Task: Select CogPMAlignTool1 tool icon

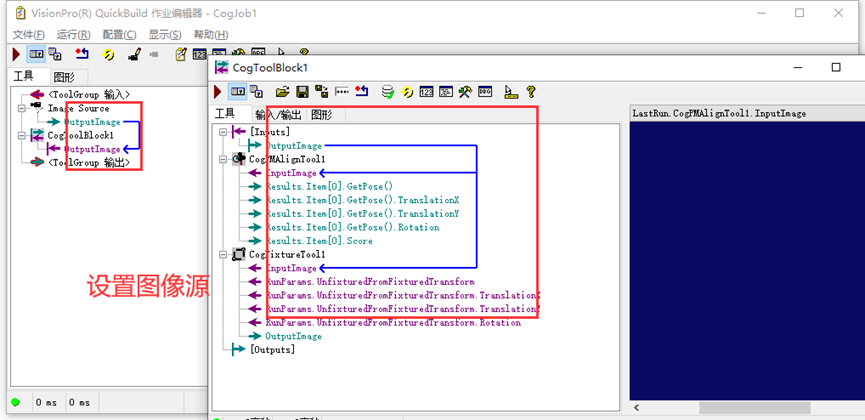Action: pos(239,159)
